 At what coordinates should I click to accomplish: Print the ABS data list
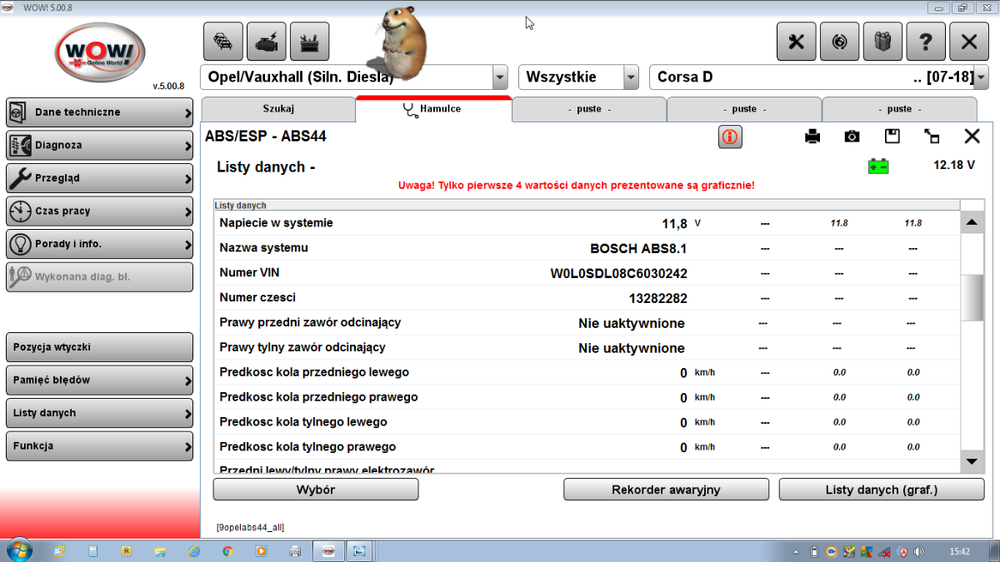coord(812,137)
